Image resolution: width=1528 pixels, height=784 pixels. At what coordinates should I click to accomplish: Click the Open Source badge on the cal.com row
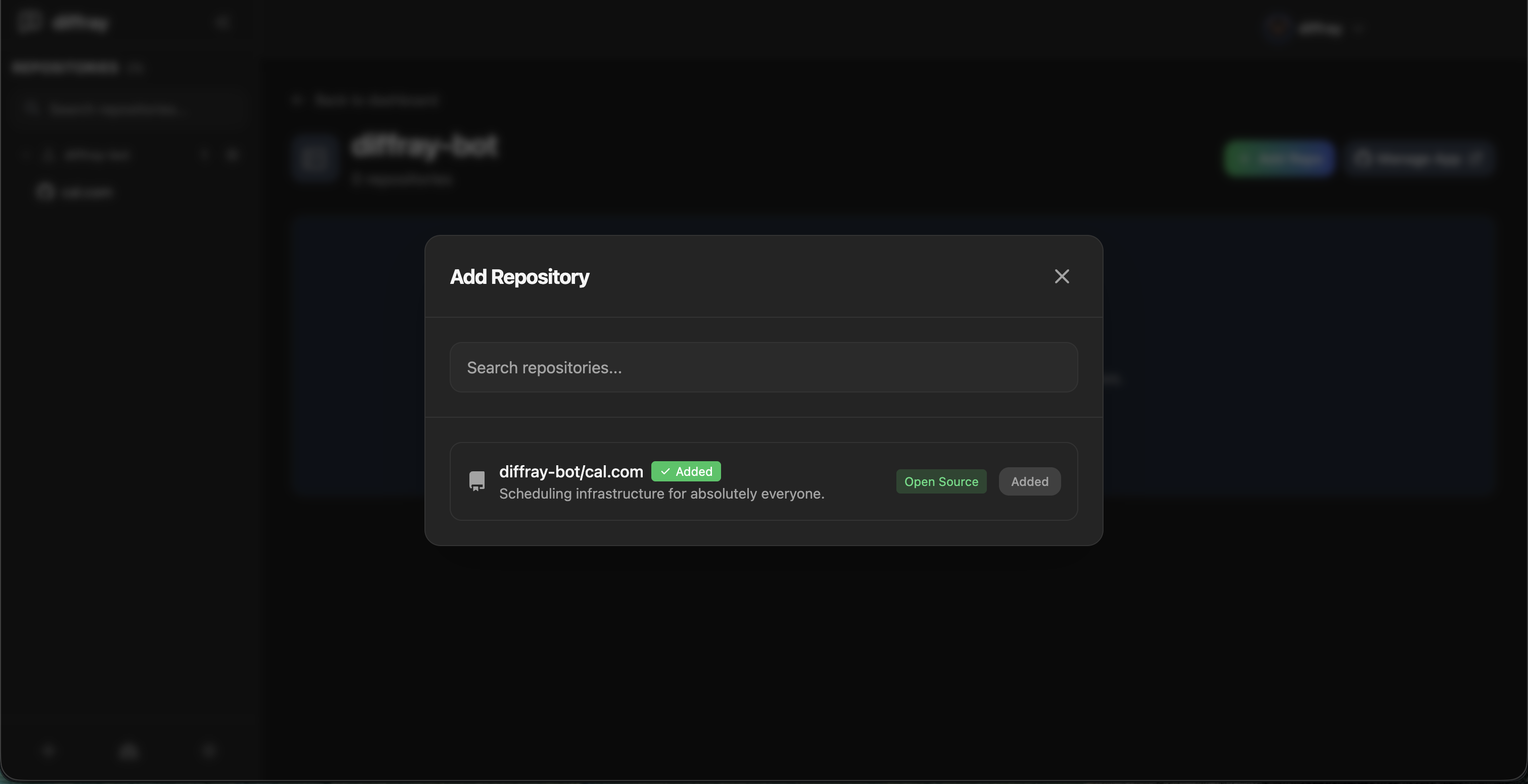click(941, 481)
